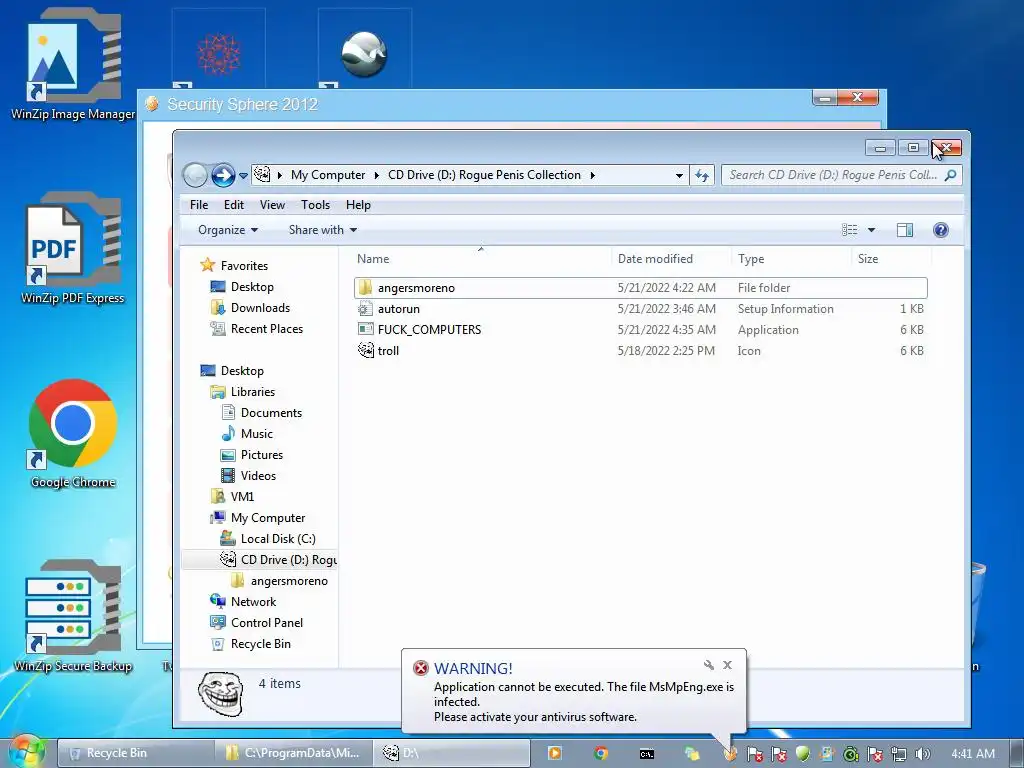Select Desktop under Favorites
Screen dimensions: 1024x768
point(241,287)
